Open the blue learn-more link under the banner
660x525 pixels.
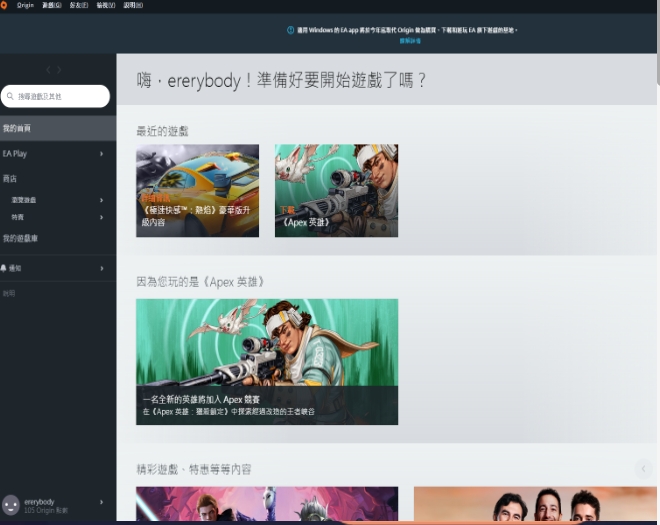(410, 41)
